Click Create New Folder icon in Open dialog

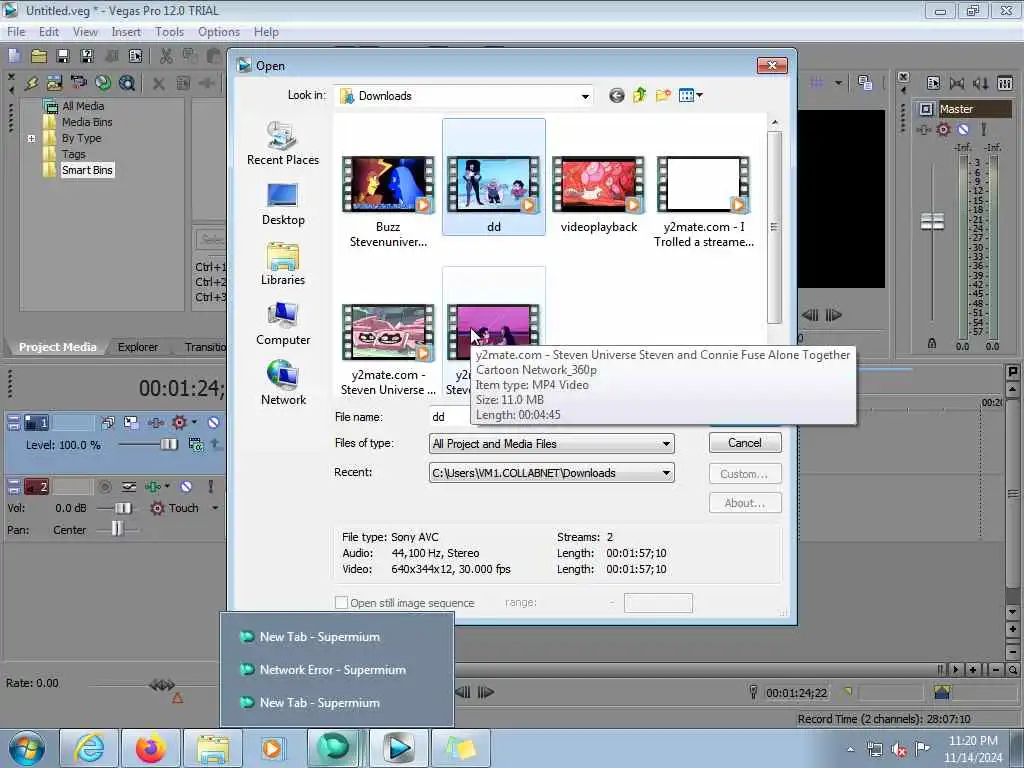tap(663, 96)
